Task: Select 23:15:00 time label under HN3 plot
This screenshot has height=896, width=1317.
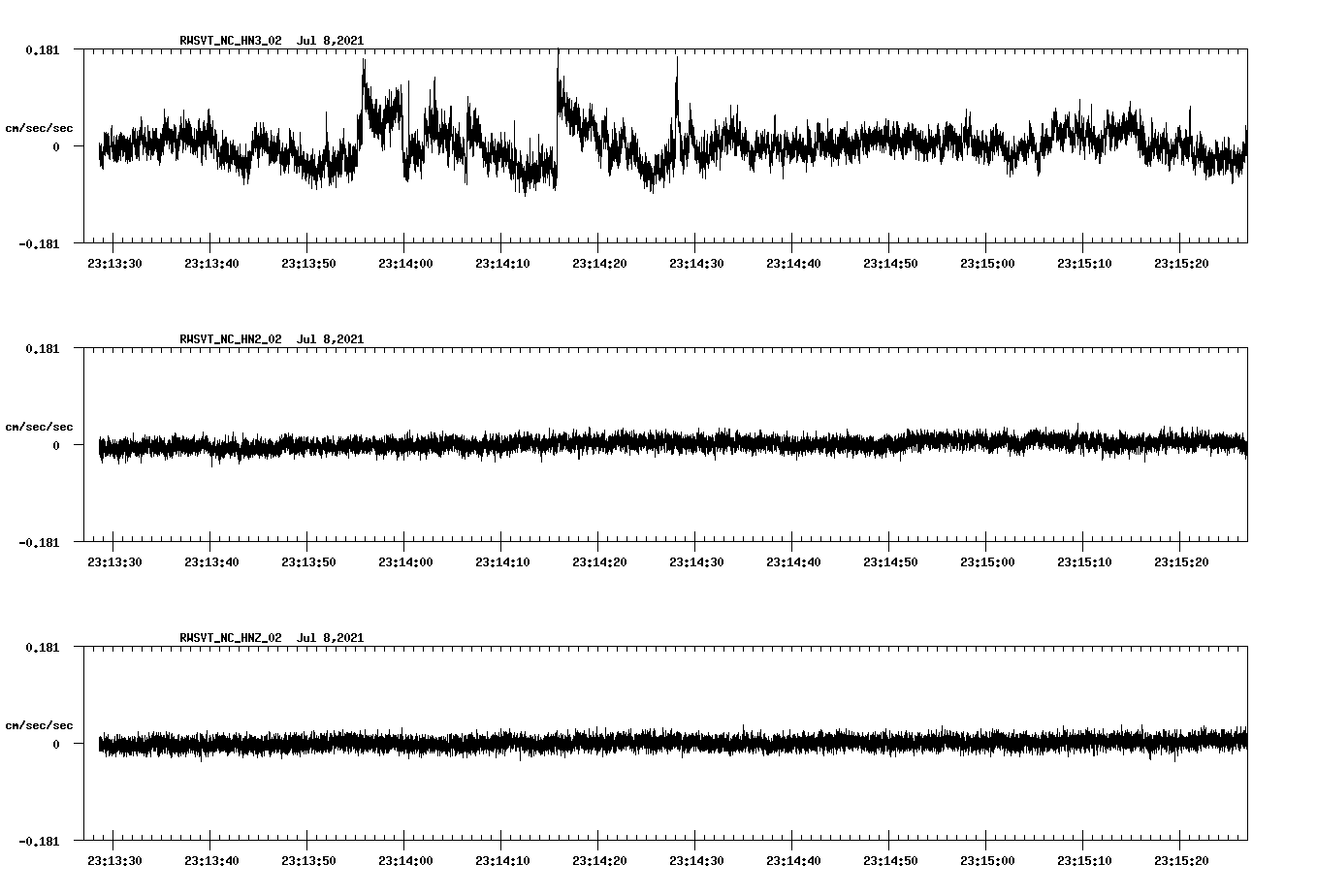Action: (987, 264)
